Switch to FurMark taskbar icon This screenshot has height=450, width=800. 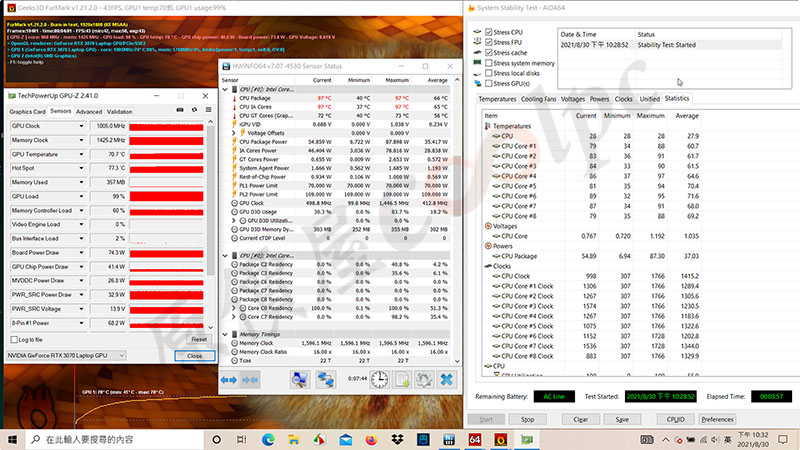coord(501,439)
